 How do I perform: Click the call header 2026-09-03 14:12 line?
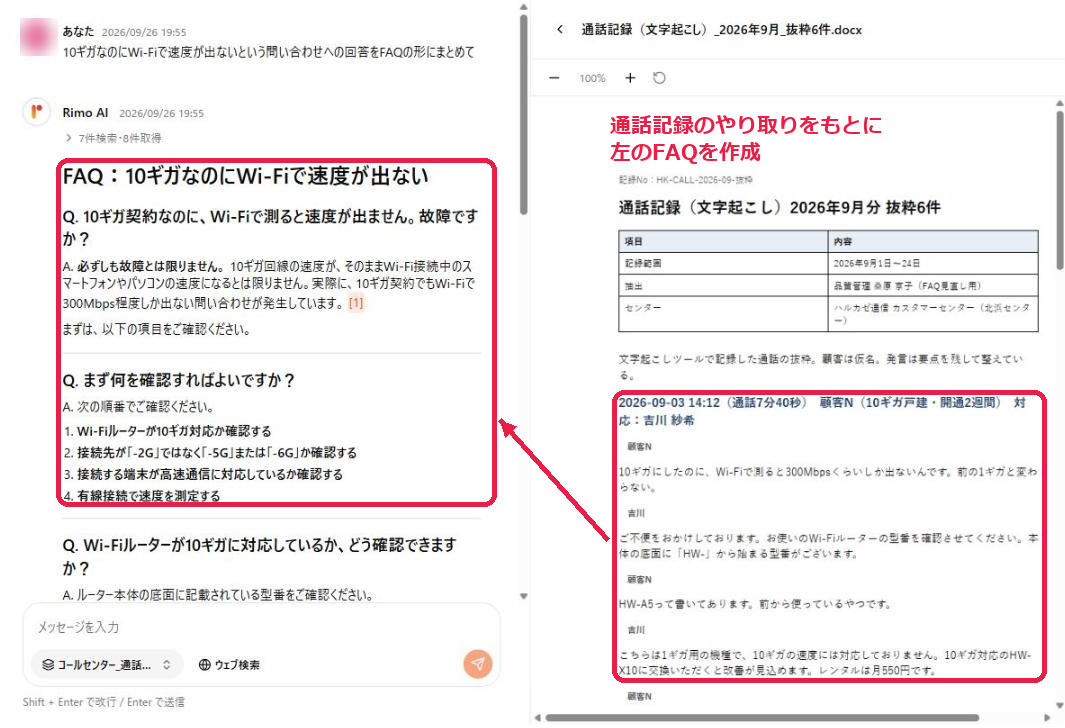pos(822,412)
